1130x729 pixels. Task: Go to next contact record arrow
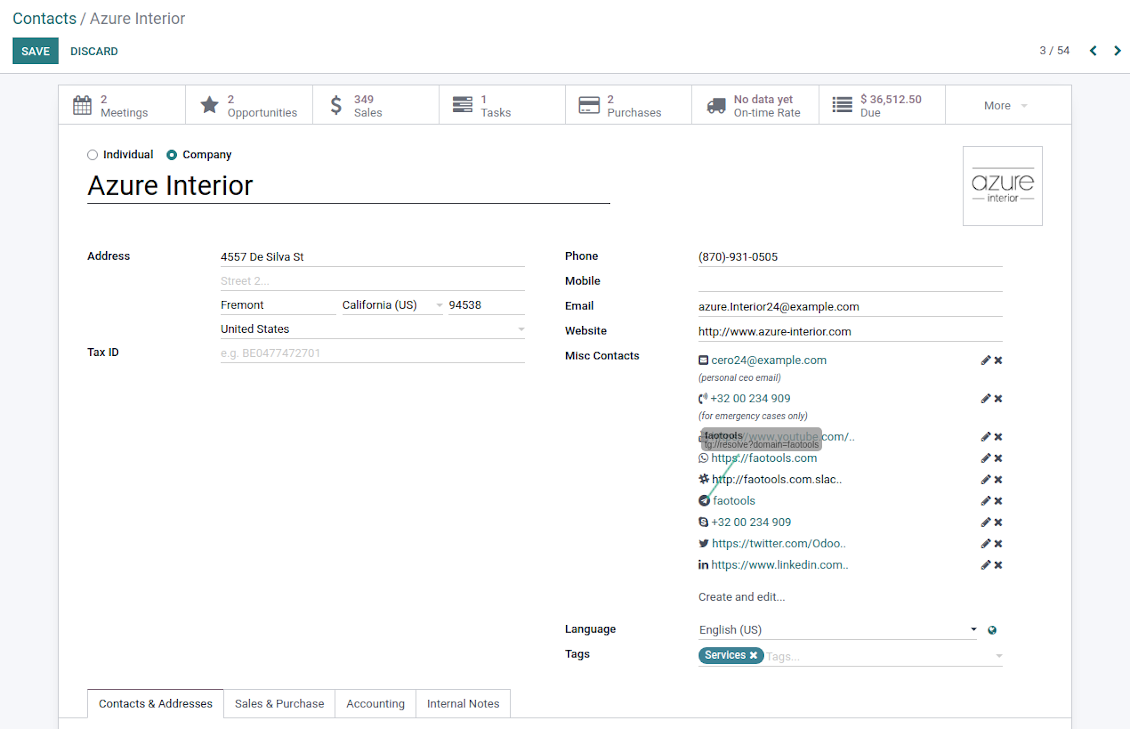(x=1117, y=51)
